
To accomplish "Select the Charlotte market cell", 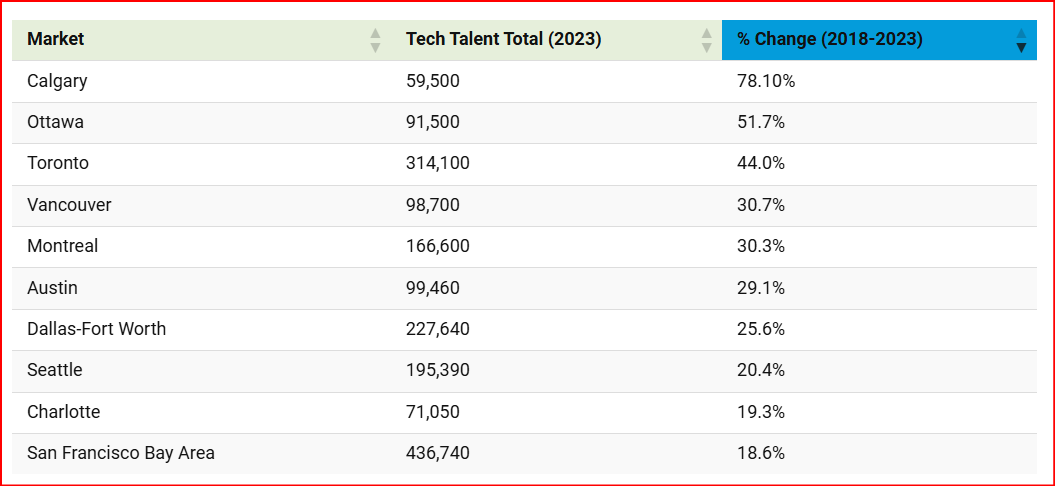I will coord(63,412).
